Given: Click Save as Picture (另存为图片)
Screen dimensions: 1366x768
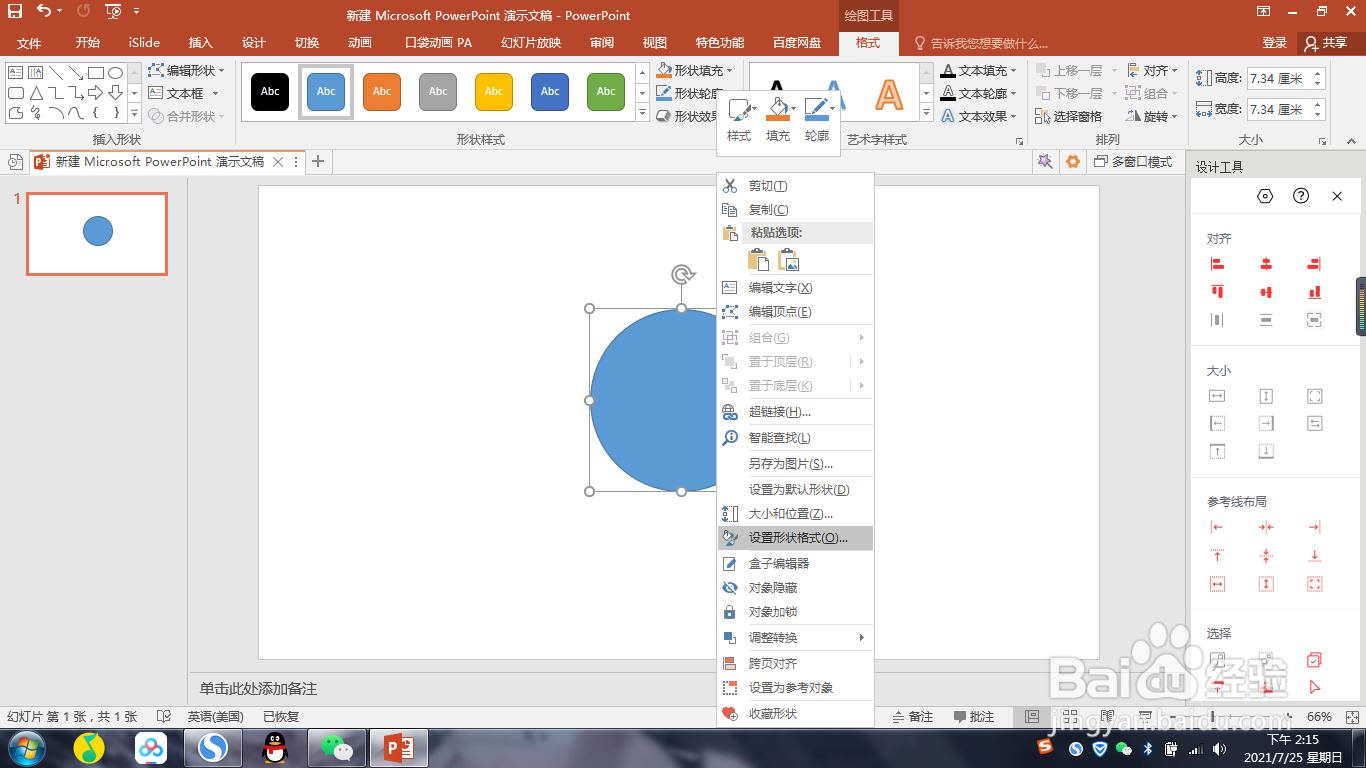Looking at the screenshot, I should [796, 464].
